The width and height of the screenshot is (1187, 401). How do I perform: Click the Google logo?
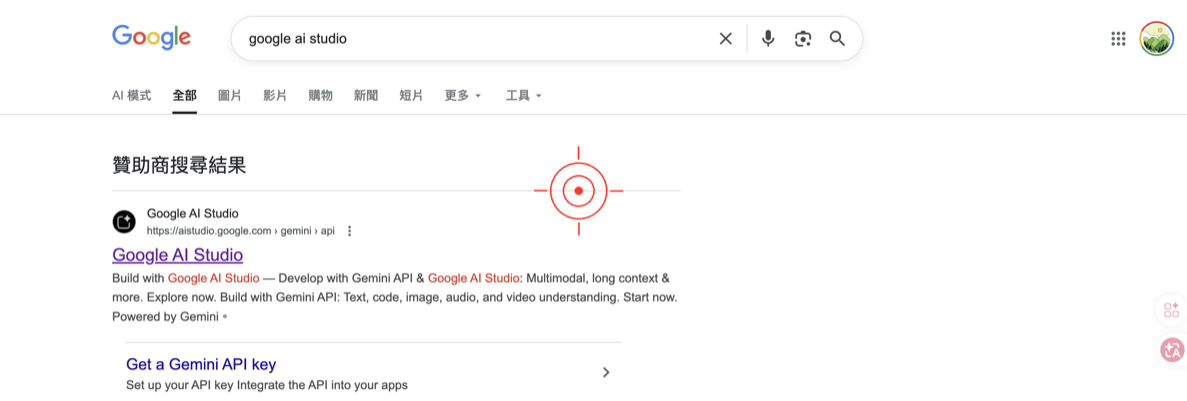151,37
